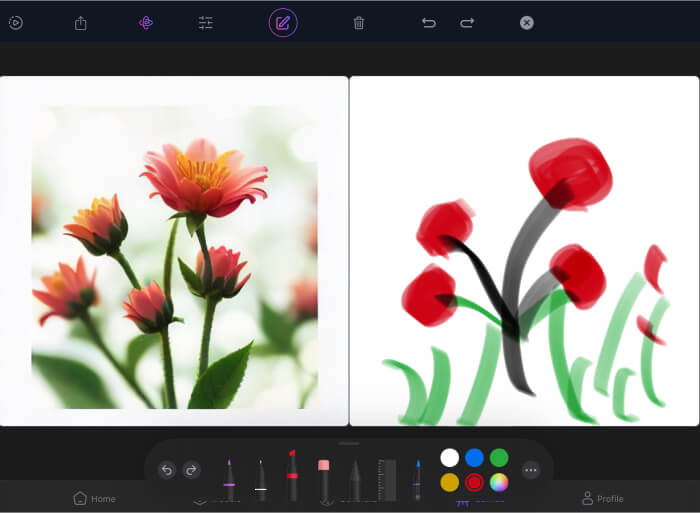Click the playback icon at top left

pyautogui.click(x=16, y=23)
